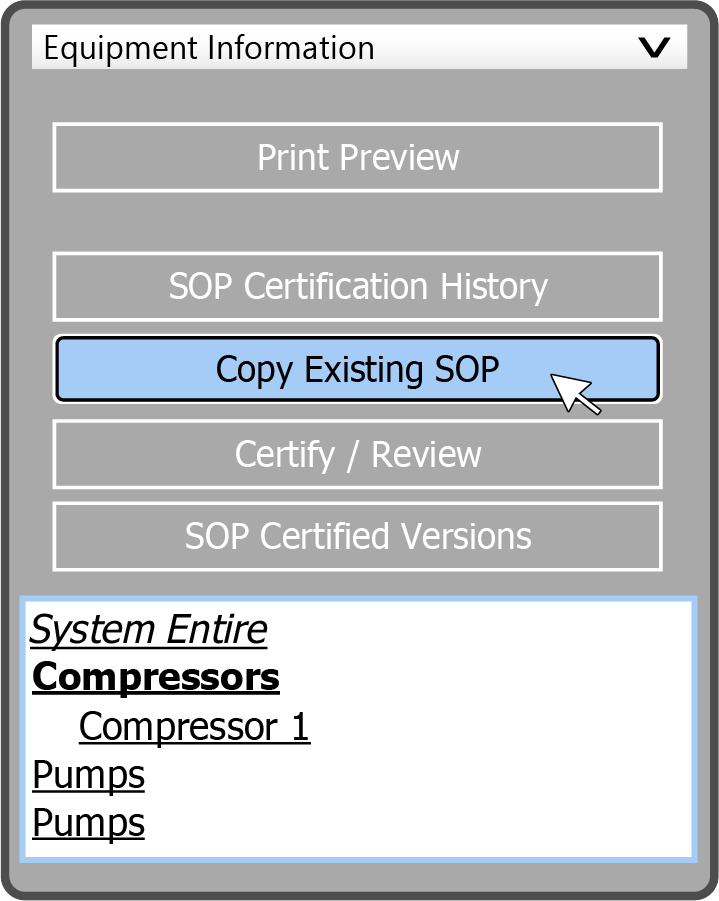Show SOP Certified Versions

coord(357,536)
